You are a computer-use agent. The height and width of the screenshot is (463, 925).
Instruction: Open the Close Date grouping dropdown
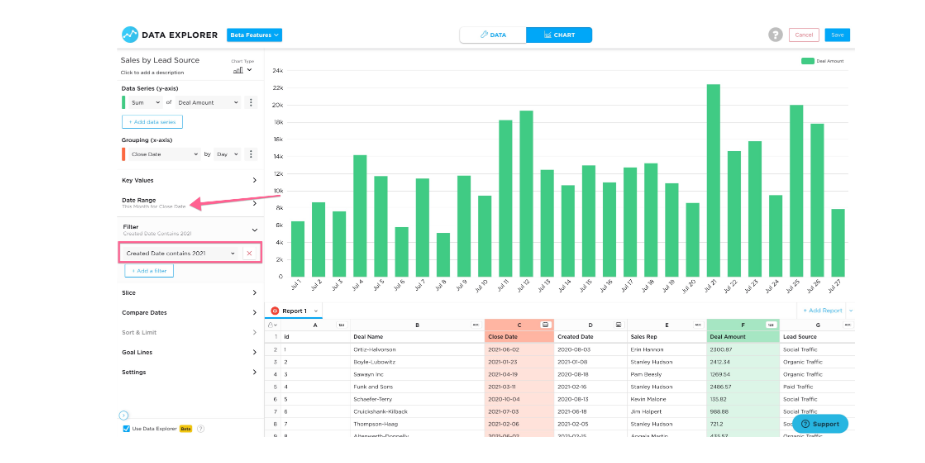164,154
